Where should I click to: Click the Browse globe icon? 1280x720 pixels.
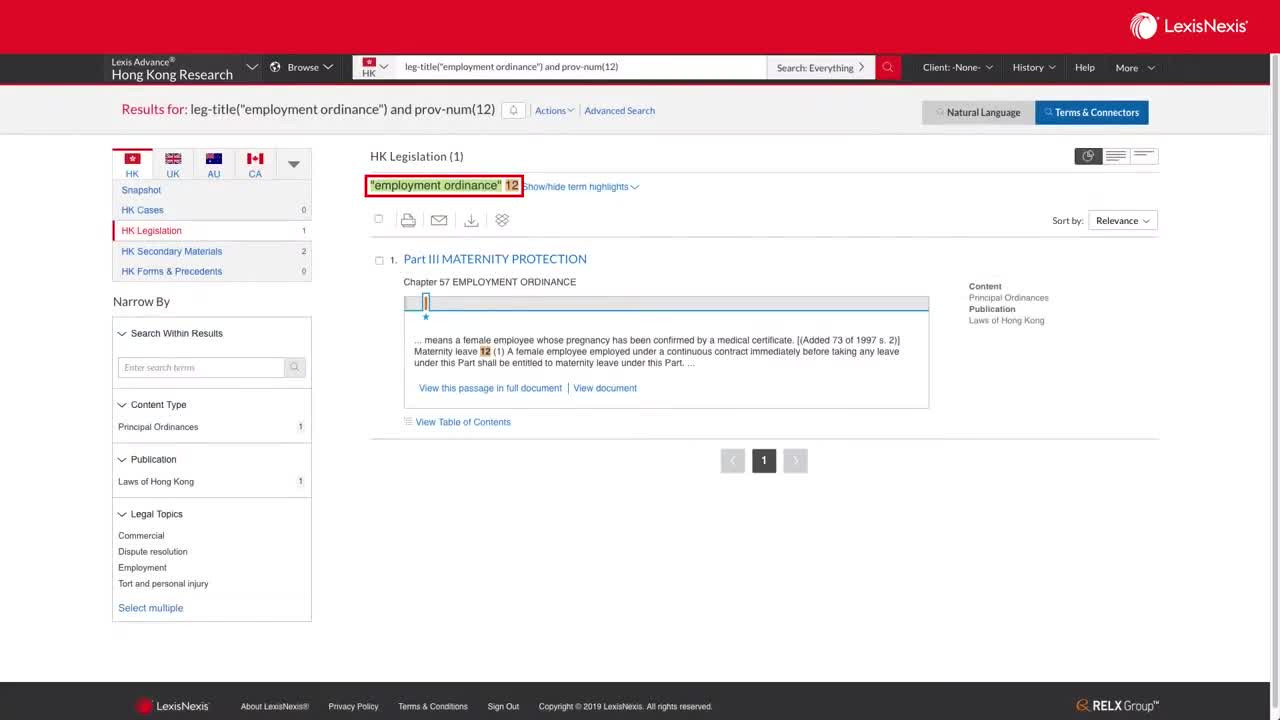coord(275,67)
